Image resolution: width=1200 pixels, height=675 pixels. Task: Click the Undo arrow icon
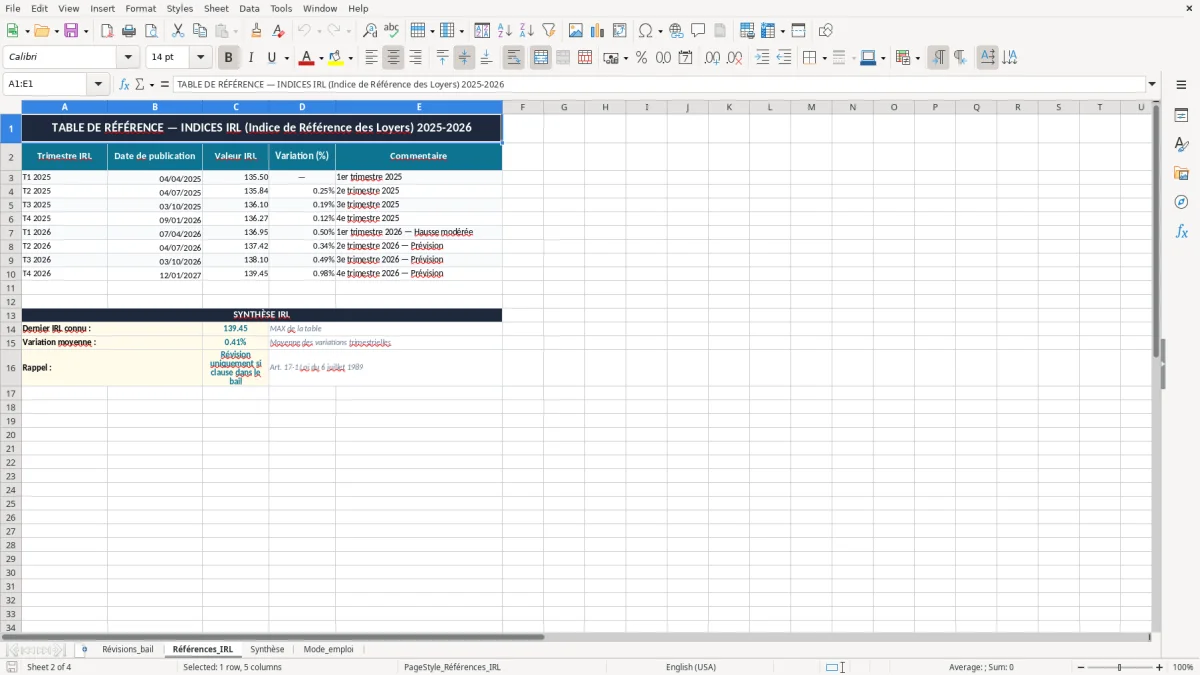(x=304, y=31)
